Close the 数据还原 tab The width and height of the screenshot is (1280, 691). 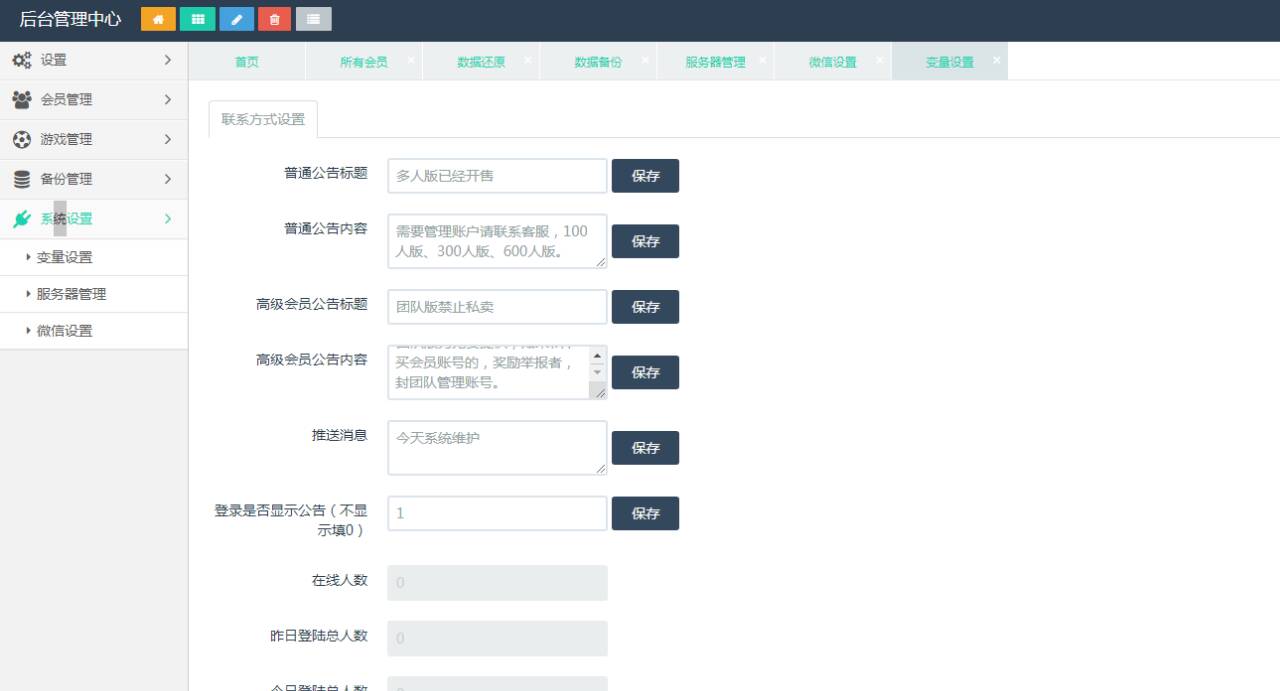528,60
